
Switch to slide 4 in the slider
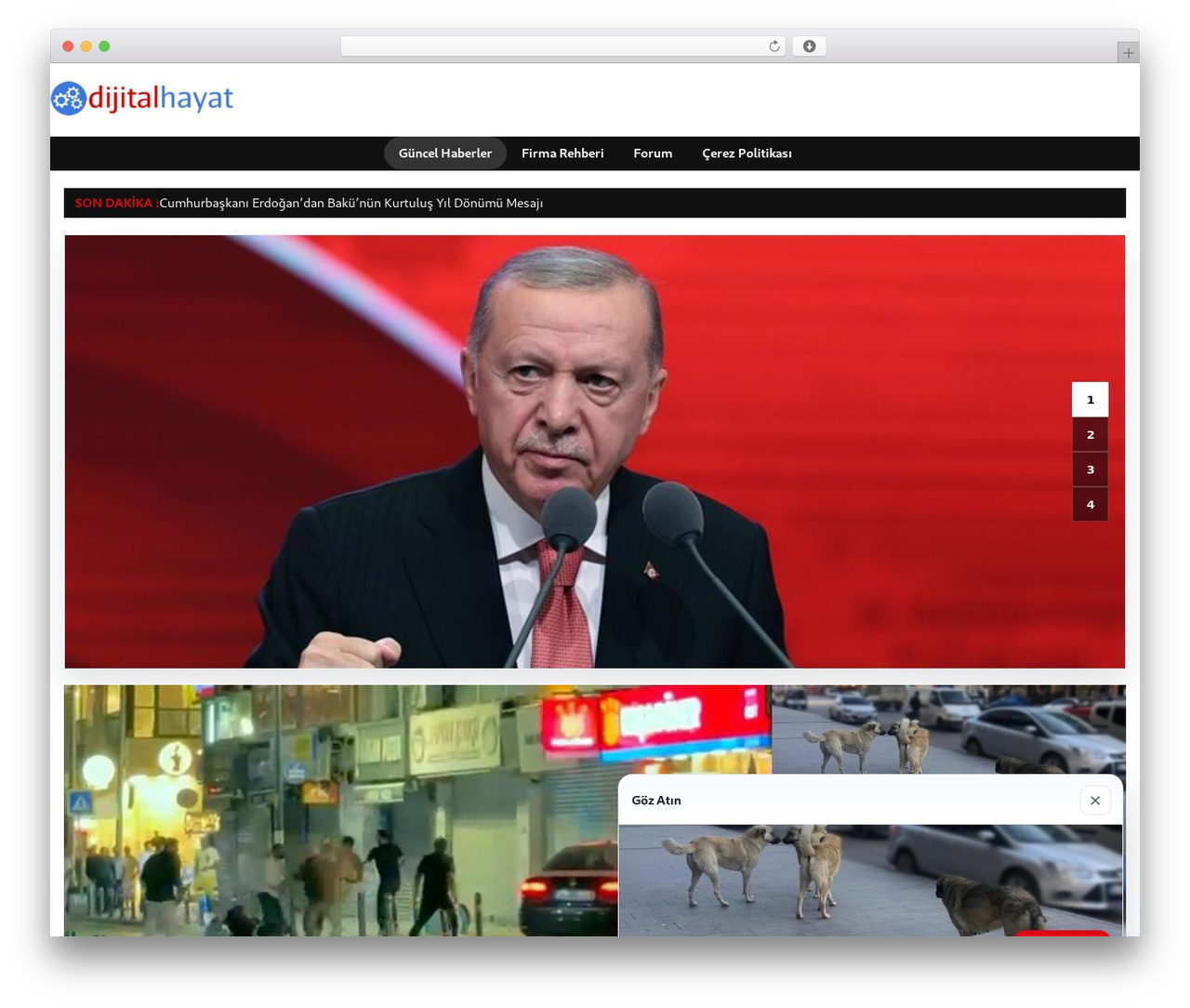[1091, 504]
